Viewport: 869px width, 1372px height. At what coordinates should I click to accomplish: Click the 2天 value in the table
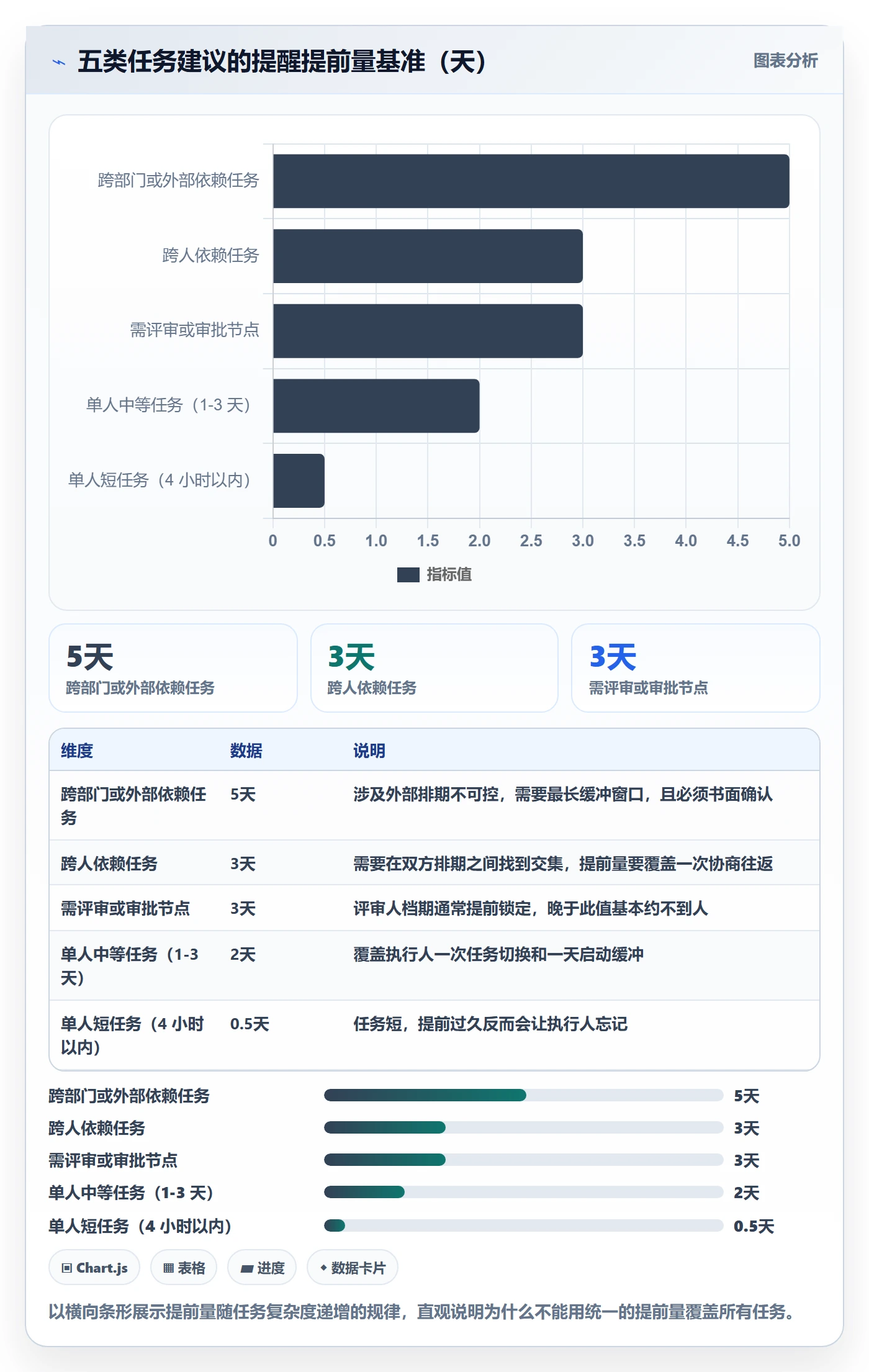(x=243, y=954)
